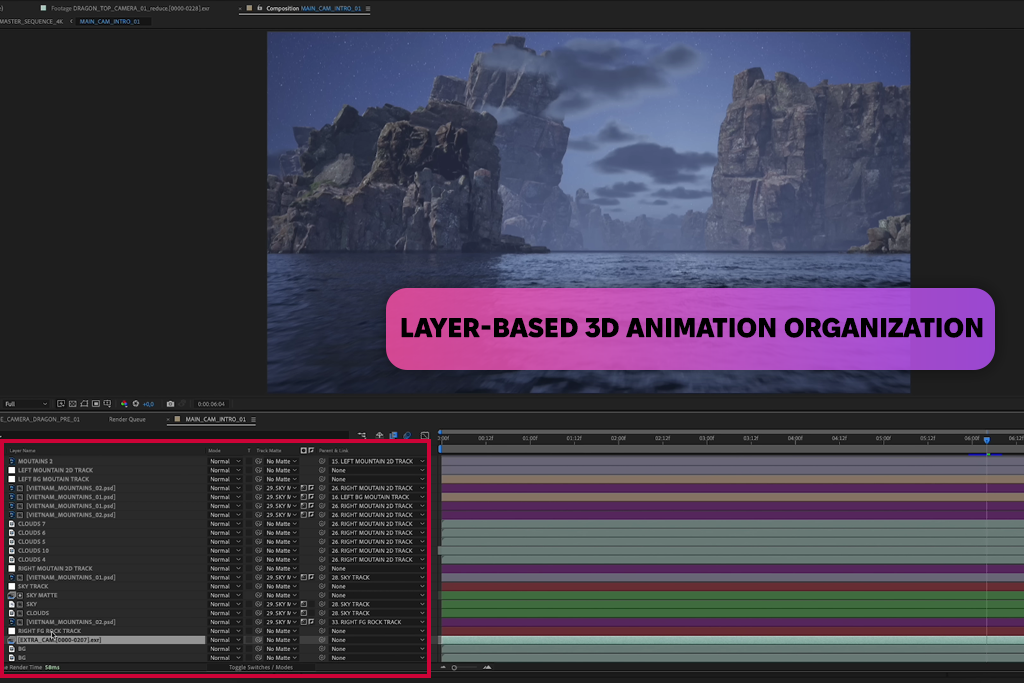Click the Graph Editor icon

[425, 435]
